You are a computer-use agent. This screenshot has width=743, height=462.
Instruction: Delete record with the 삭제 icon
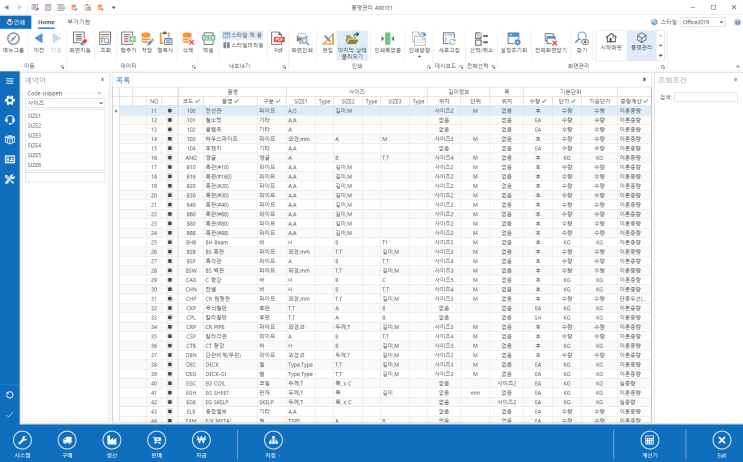tap(188, 39)
